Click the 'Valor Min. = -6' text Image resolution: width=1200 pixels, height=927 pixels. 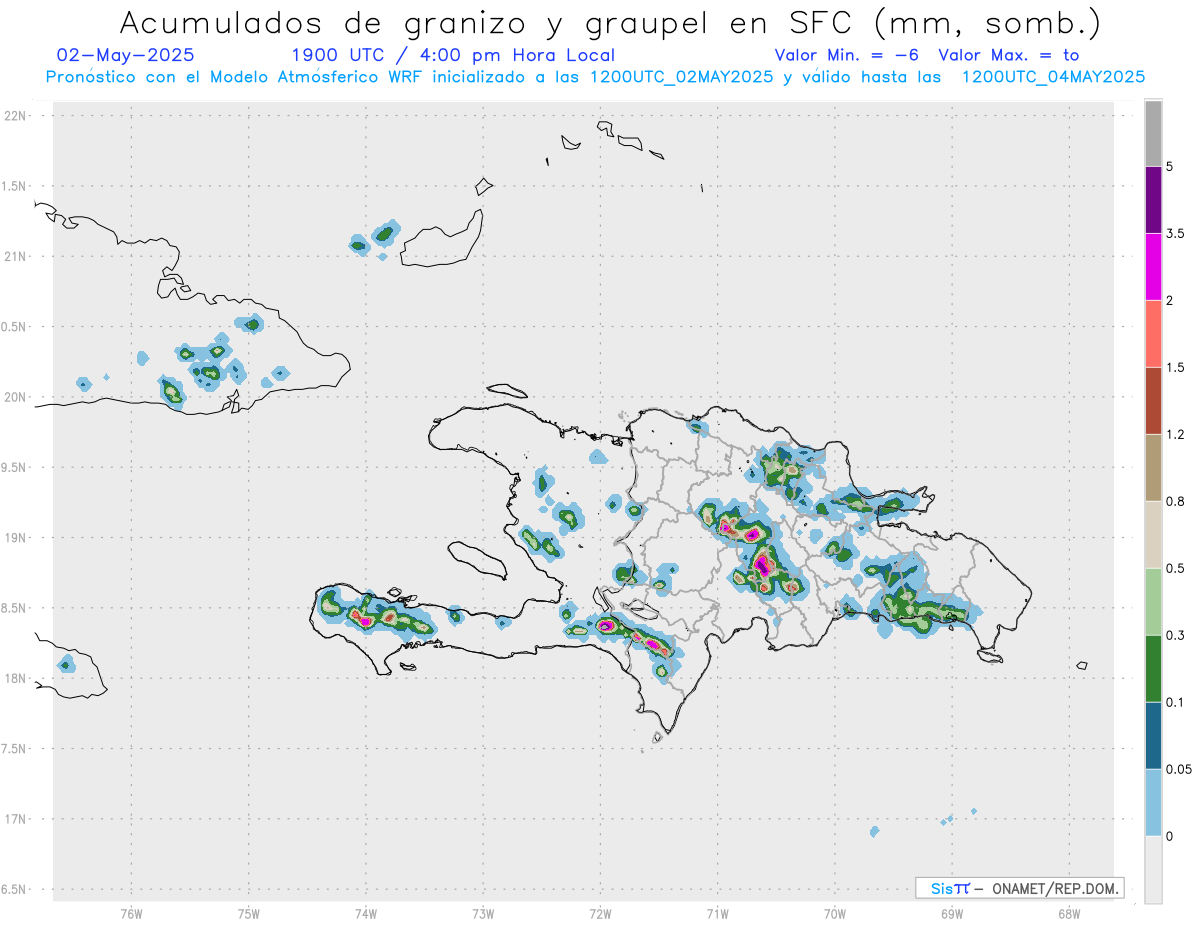[x=847, y=55]
